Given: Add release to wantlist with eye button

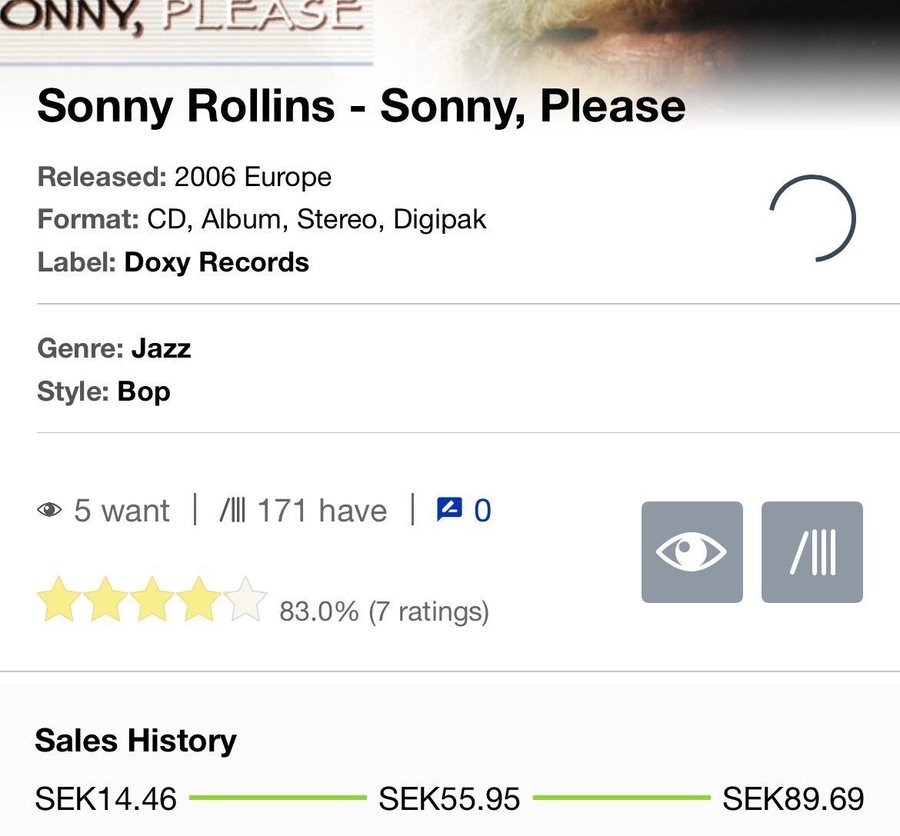Looking at the screenshot, I should [x=692, y=552].
